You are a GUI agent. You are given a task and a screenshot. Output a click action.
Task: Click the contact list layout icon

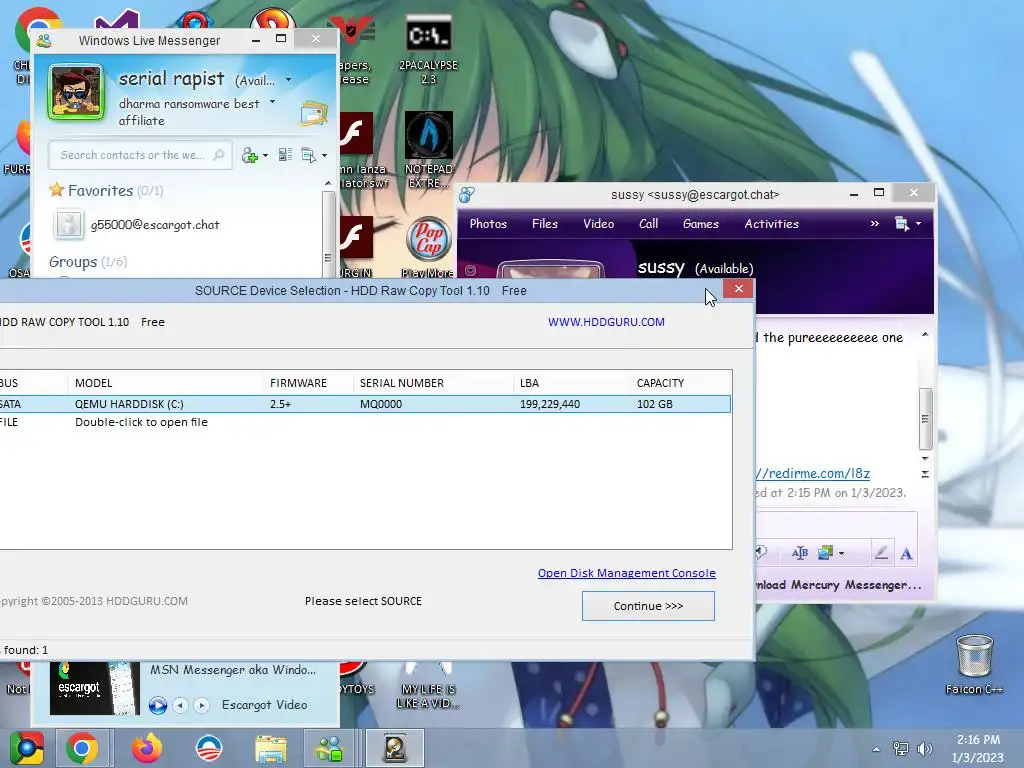[285, 155]
